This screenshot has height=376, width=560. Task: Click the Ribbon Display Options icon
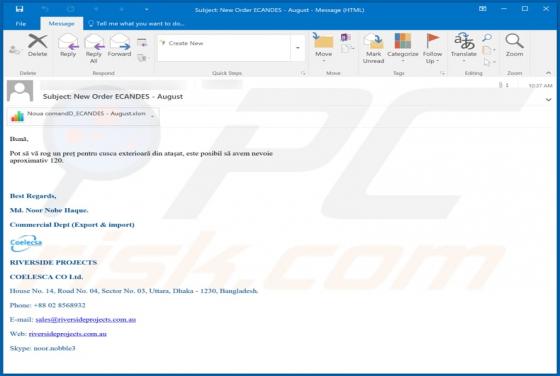482,9
